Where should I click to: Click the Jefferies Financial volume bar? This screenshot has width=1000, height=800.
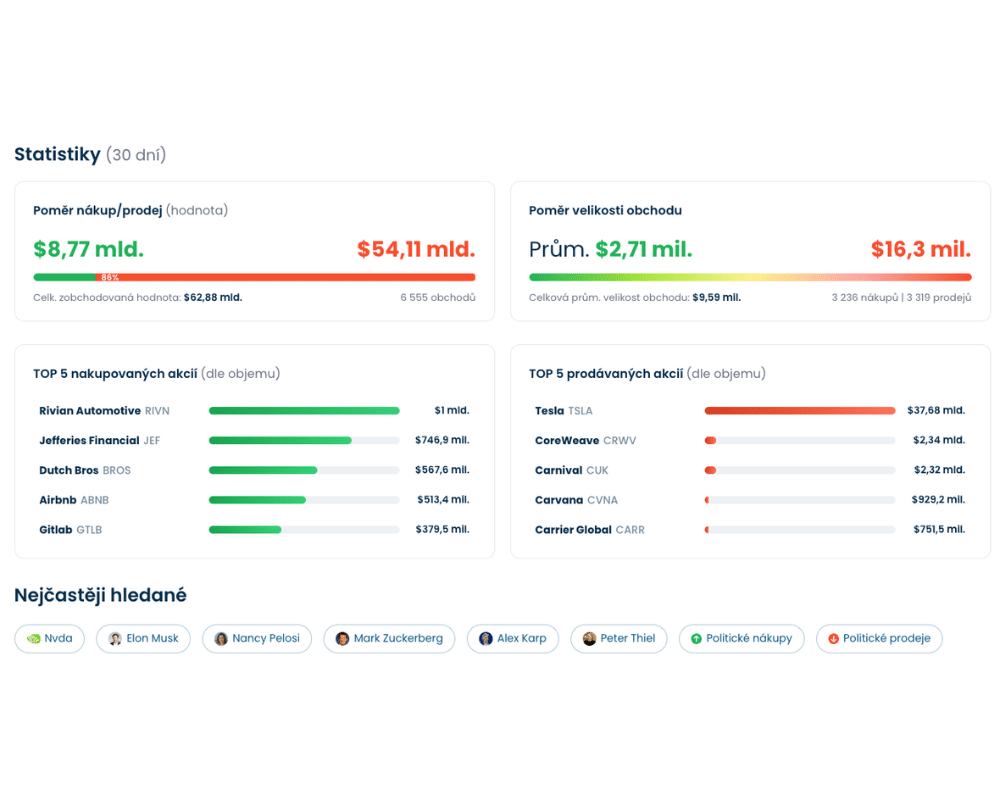click(x=304, y=440)
